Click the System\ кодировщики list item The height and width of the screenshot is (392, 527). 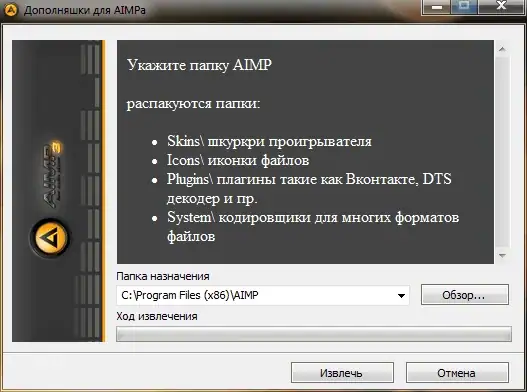coord(313,227)
